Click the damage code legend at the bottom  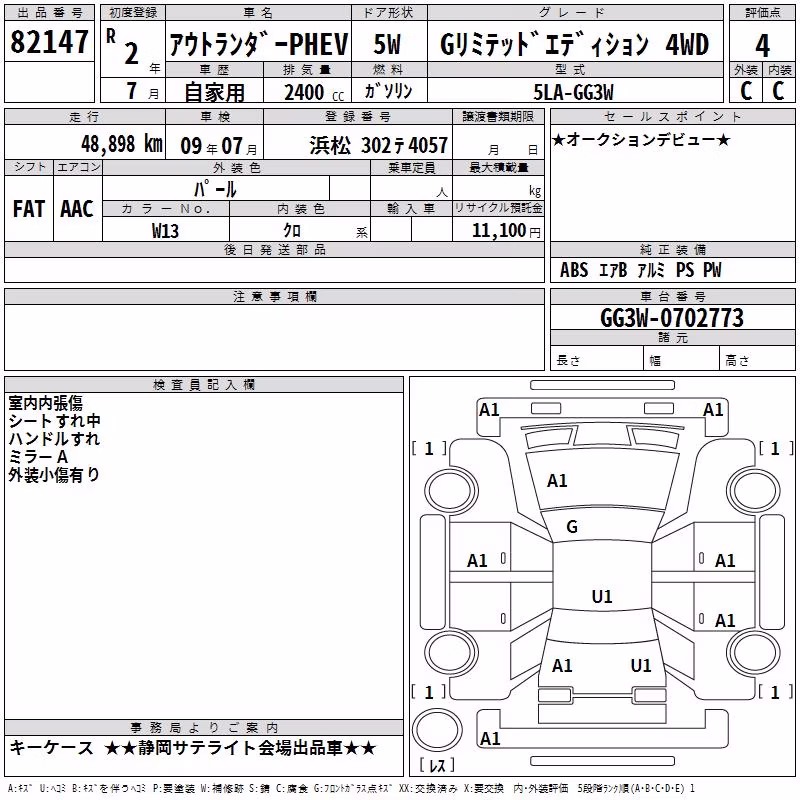point(352,789)
